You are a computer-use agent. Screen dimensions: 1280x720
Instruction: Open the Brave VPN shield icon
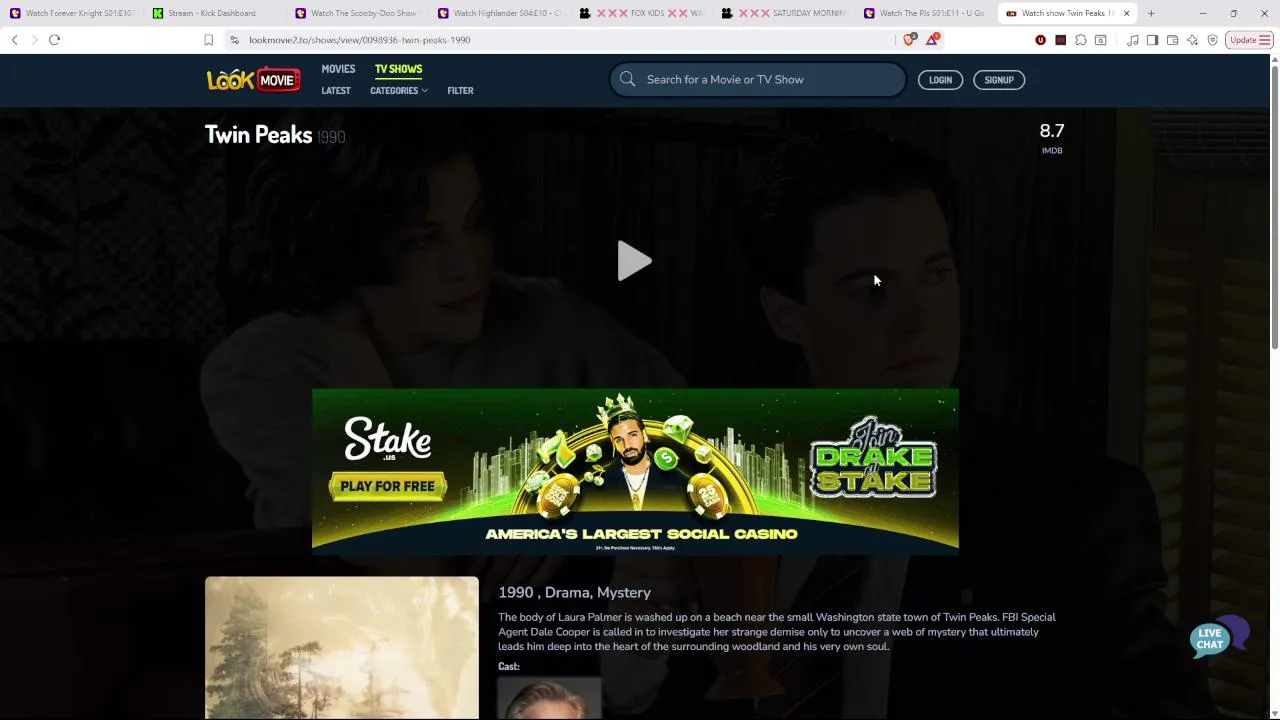(1212, 40)
